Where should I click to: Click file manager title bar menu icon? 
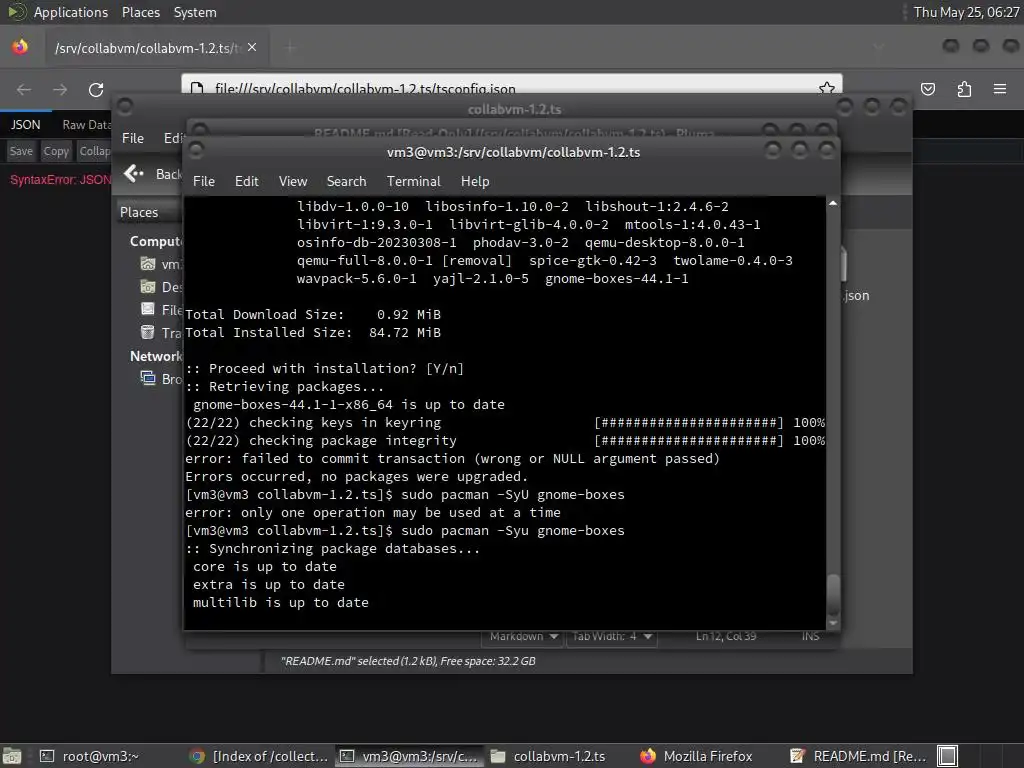[125, 106]
